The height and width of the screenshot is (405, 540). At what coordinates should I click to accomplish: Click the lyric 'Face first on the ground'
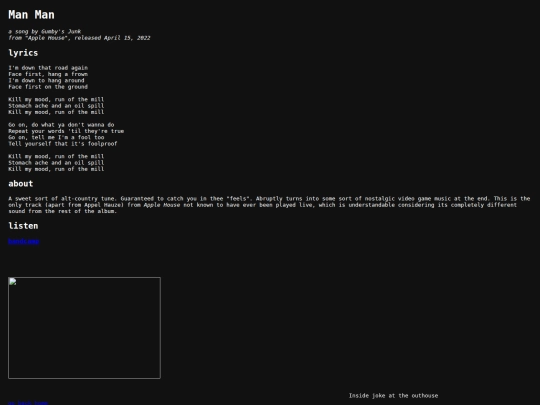[x=48, y=87]
